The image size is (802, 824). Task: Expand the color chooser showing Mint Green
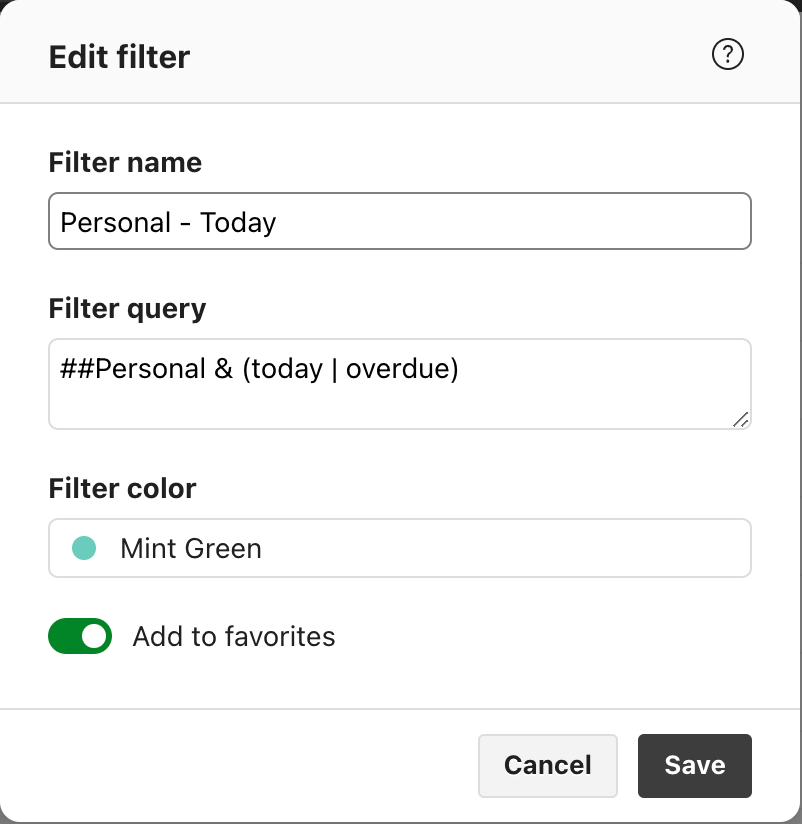click(x=400, y=548)
